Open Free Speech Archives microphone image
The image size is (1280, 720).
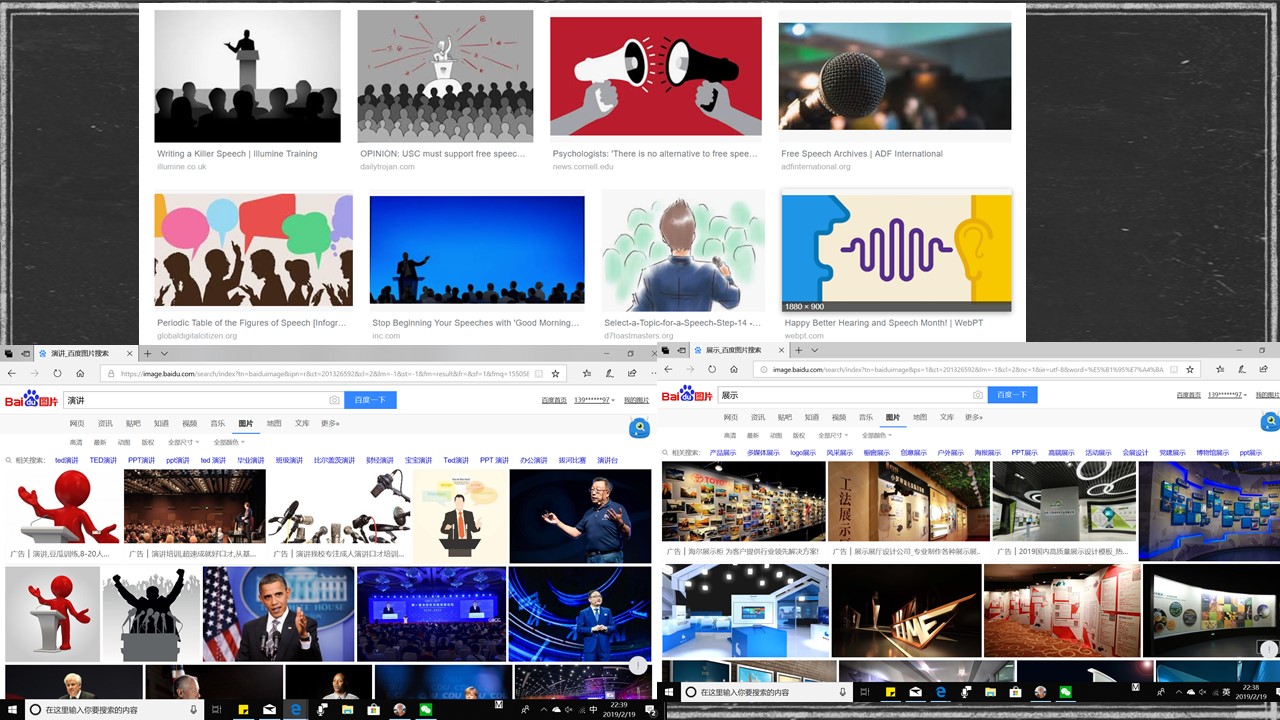895,76
